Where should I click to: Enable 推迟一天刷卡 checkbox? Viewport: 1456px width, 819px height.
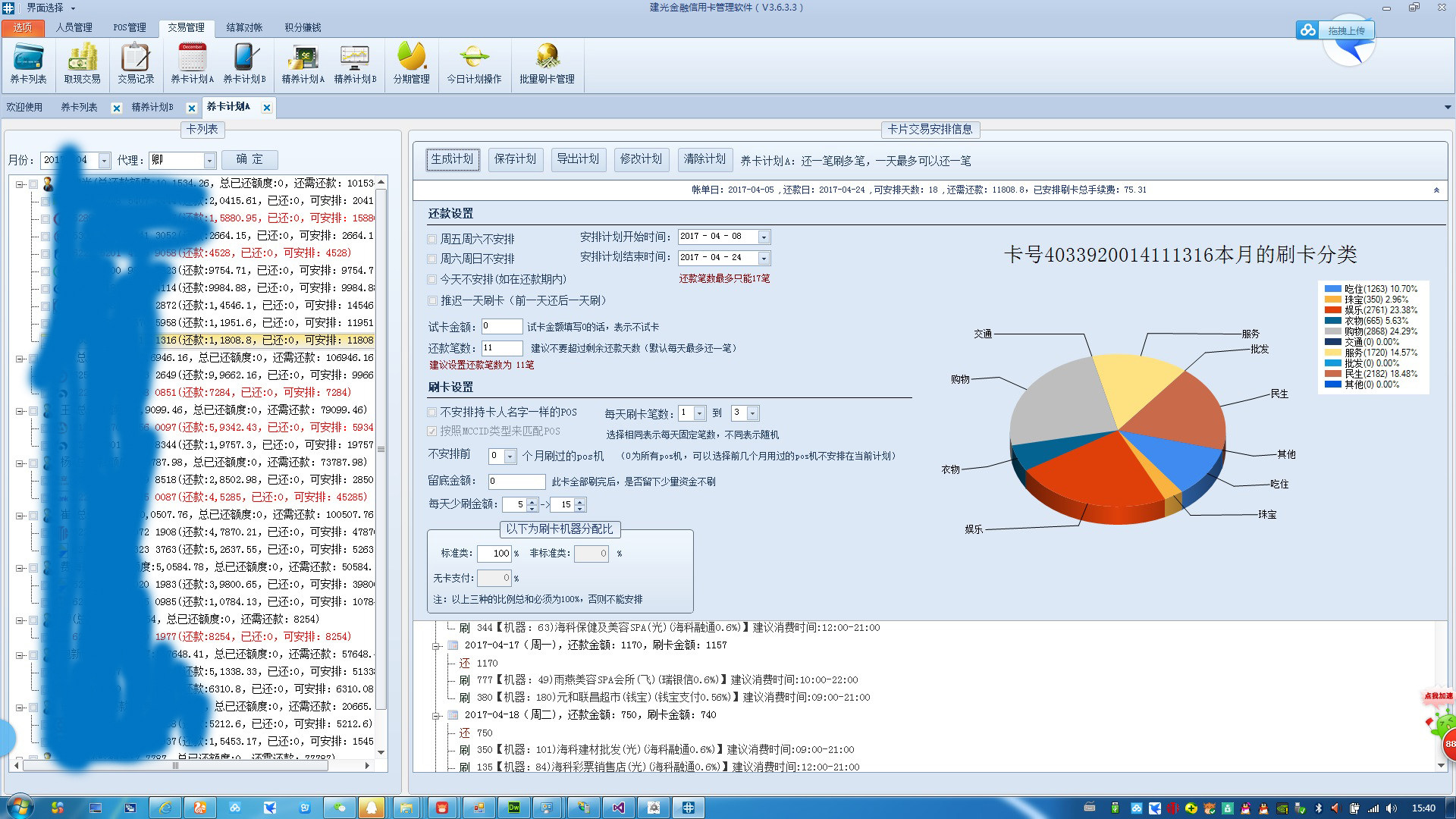[432, 300]
